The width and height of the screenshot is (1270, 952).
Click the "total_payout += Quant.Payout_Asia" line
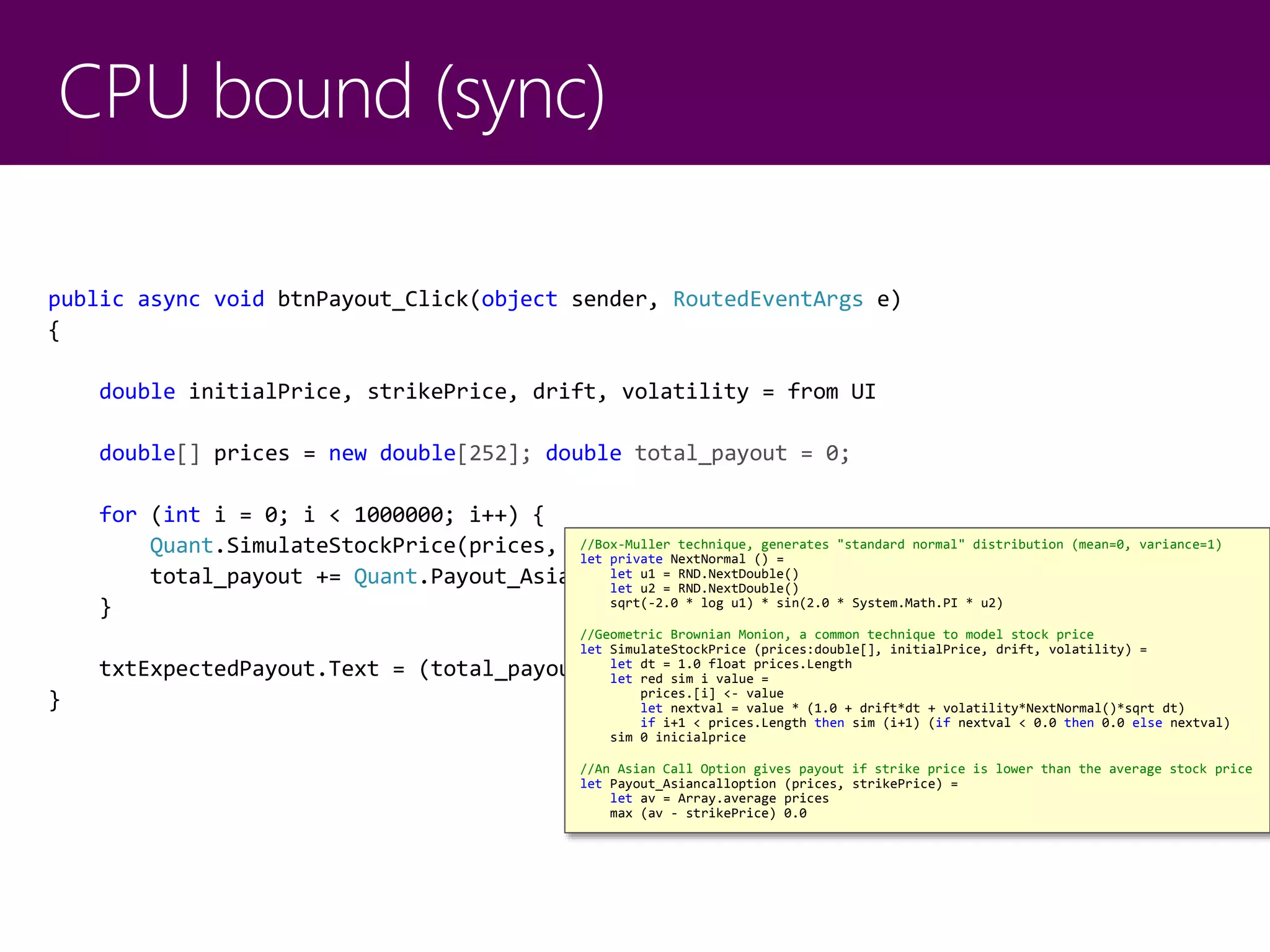357,576
